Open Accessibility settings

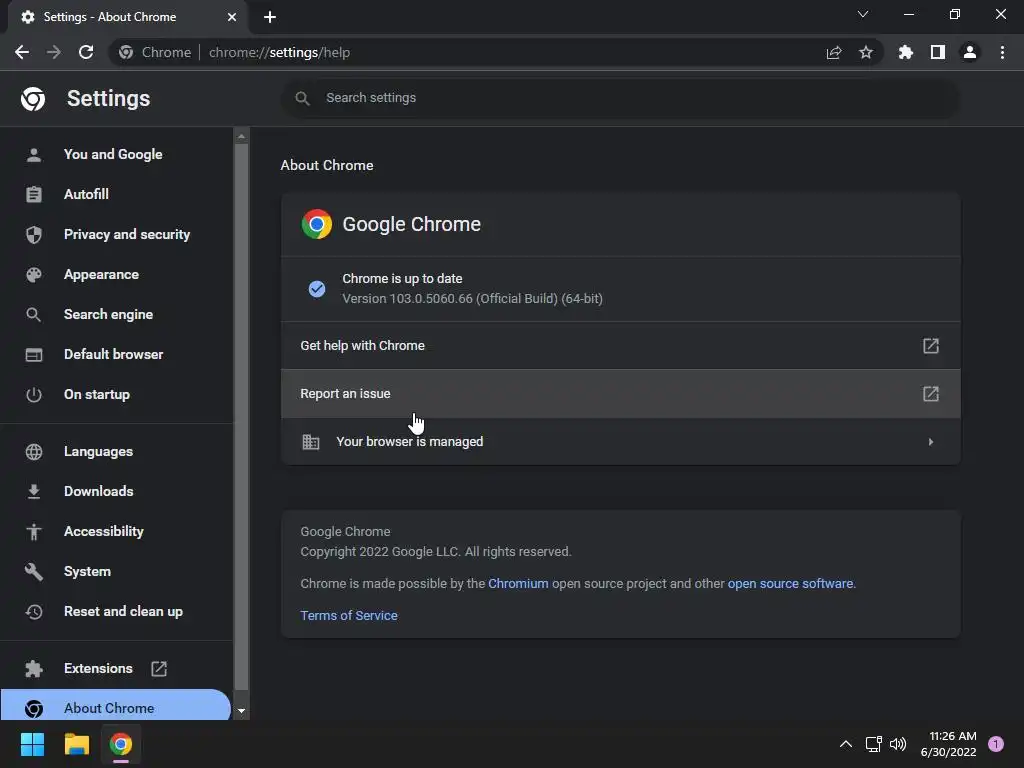coord(116,532)
